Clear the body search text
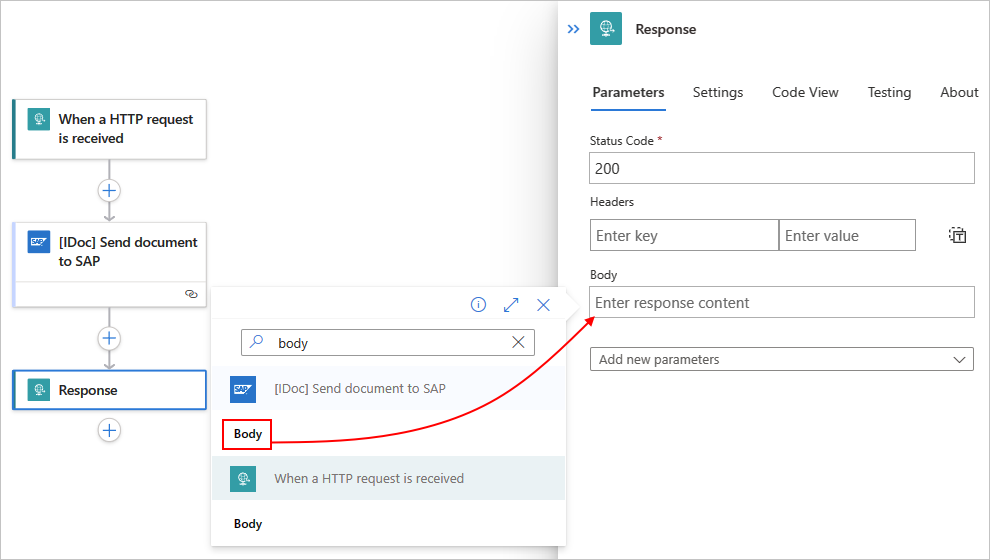This screenshot has width=990, height=560. [x=518, y=342]
